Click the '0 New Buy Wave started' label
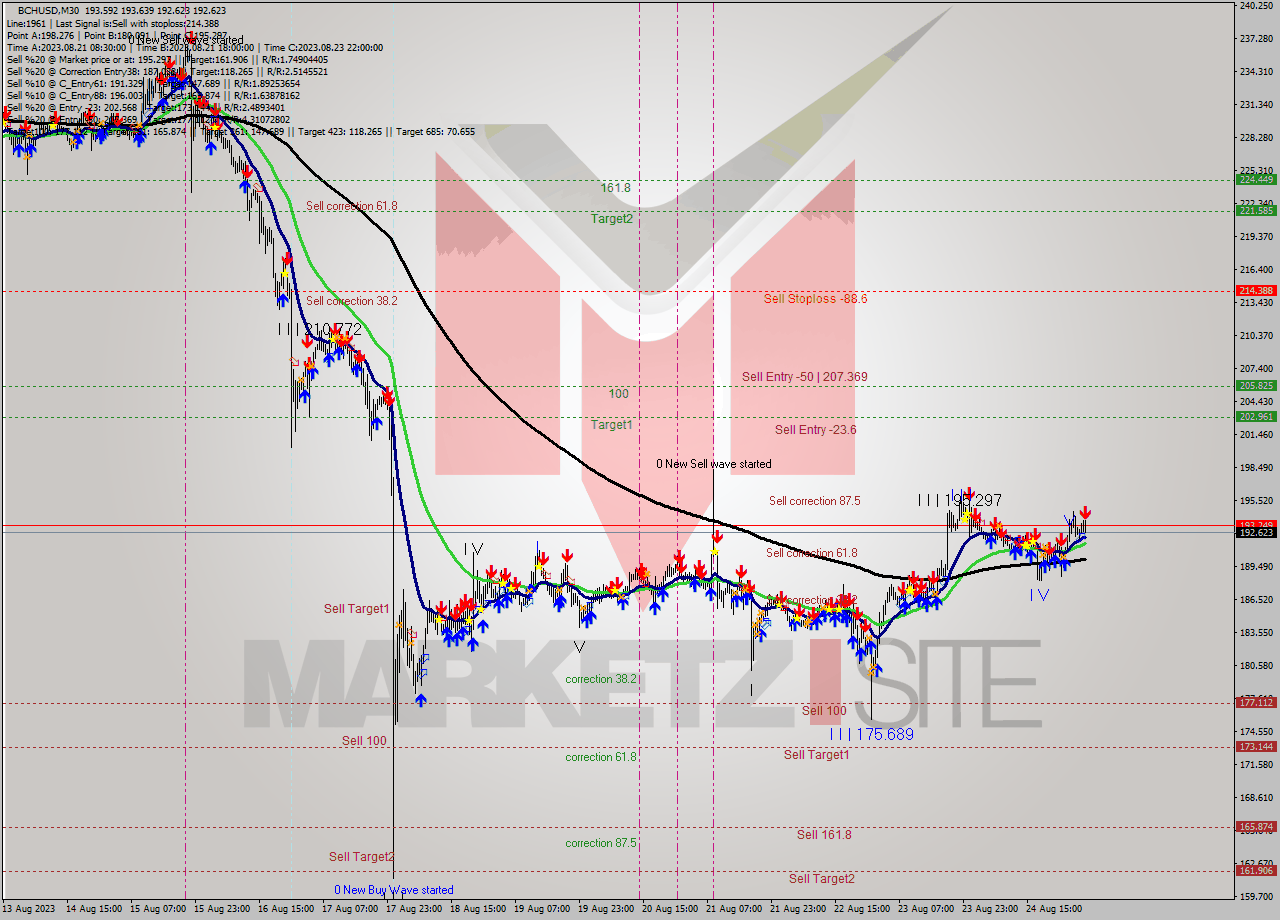 click(393, 890)
